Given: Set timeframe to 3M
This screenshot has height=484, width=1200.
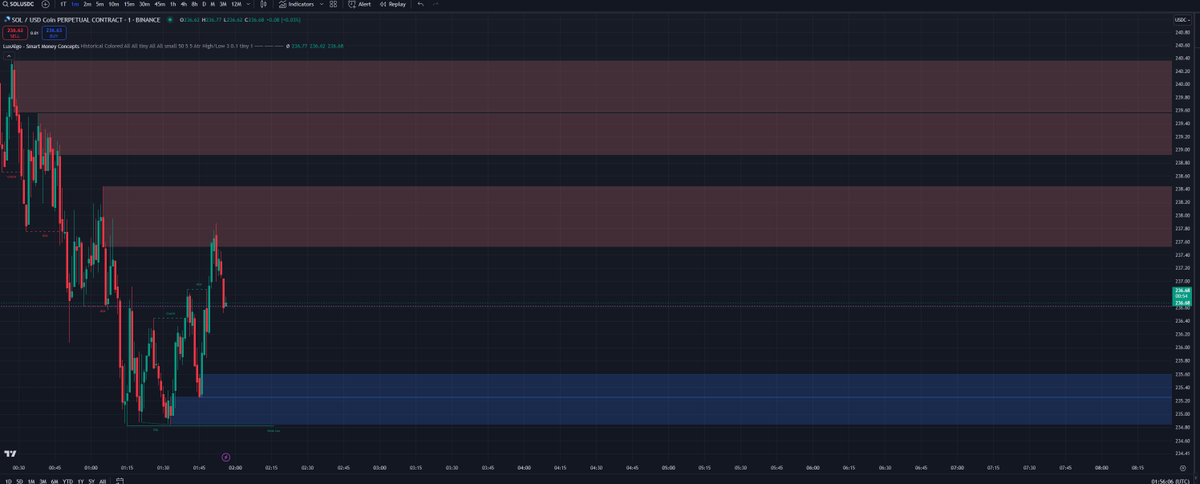Looking at the screenshot, I should coord(223,4).
